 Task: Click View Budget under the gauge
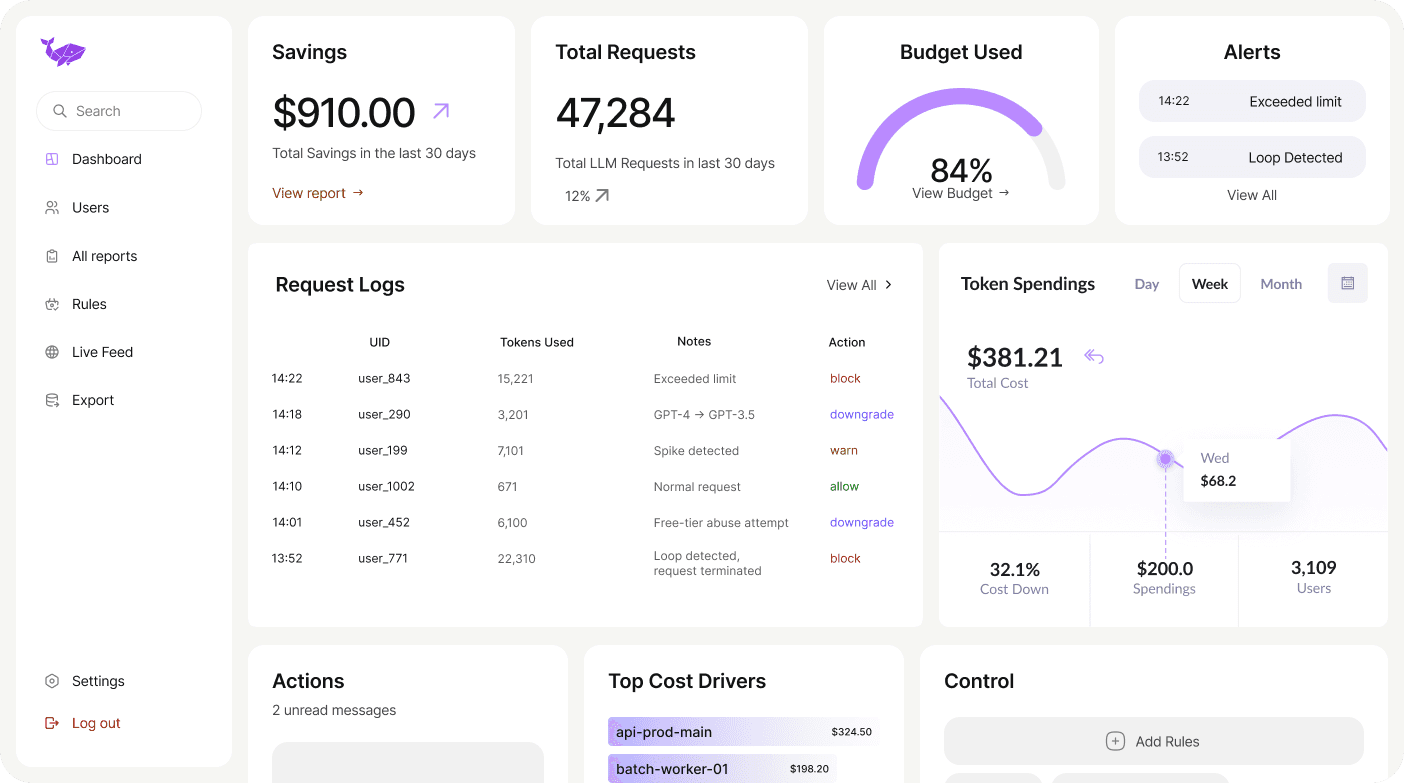coord(960,193)
